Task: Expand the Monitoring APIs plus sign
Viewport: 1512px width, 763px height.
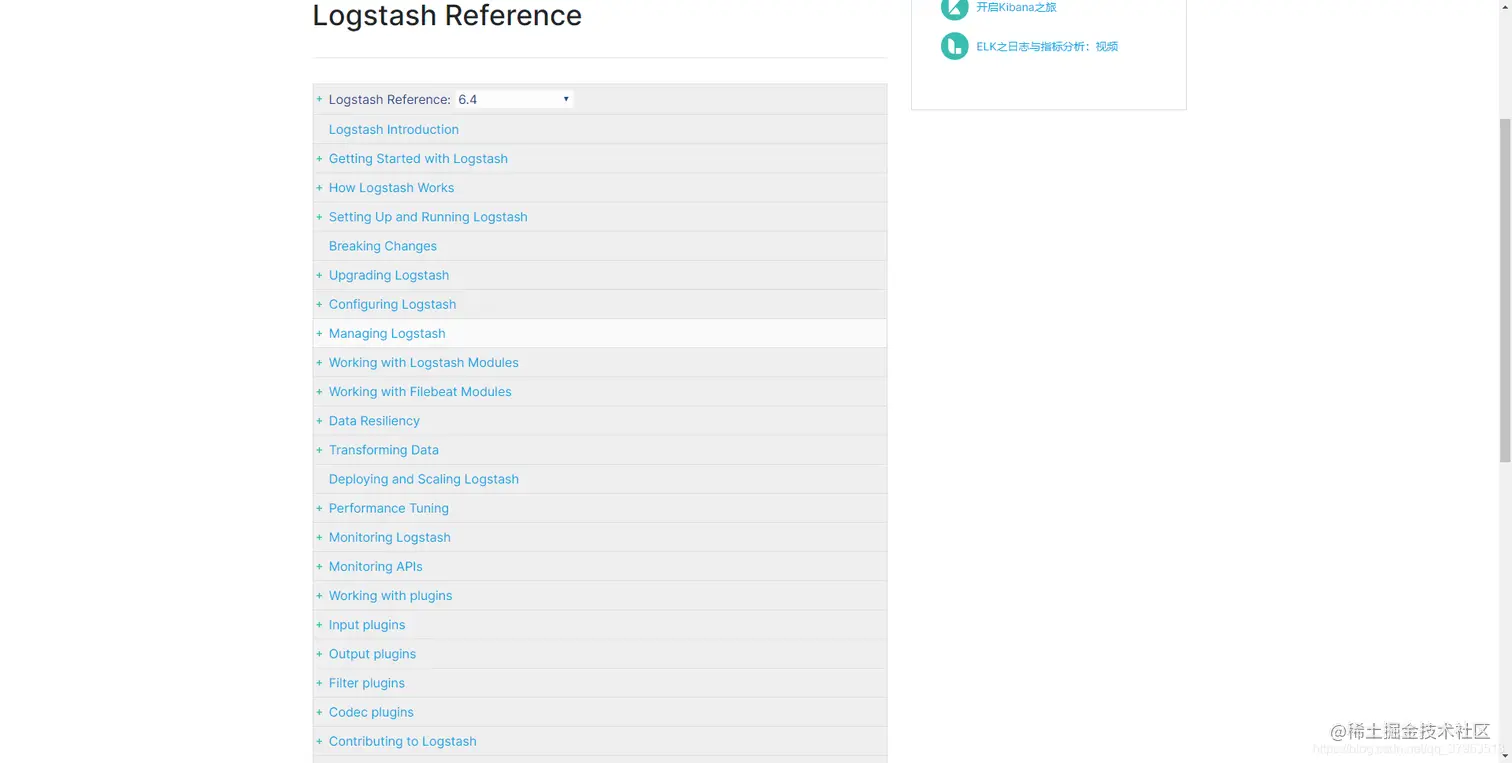Action: pyautogui.click(x=319, y=566)
